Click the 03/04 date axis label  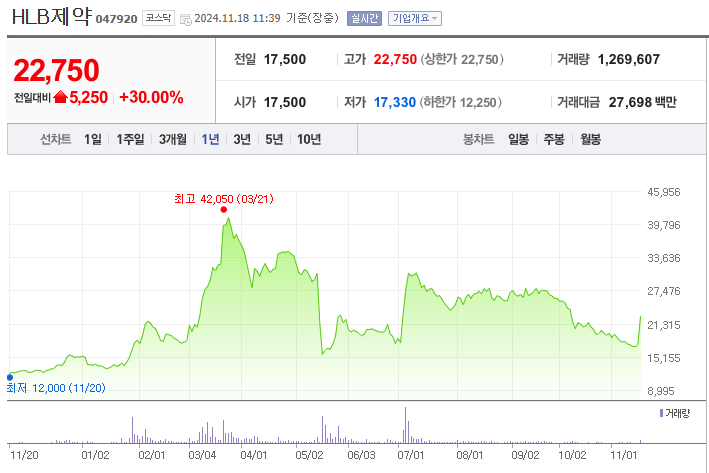pyautogui.click(x=202, y=455)
